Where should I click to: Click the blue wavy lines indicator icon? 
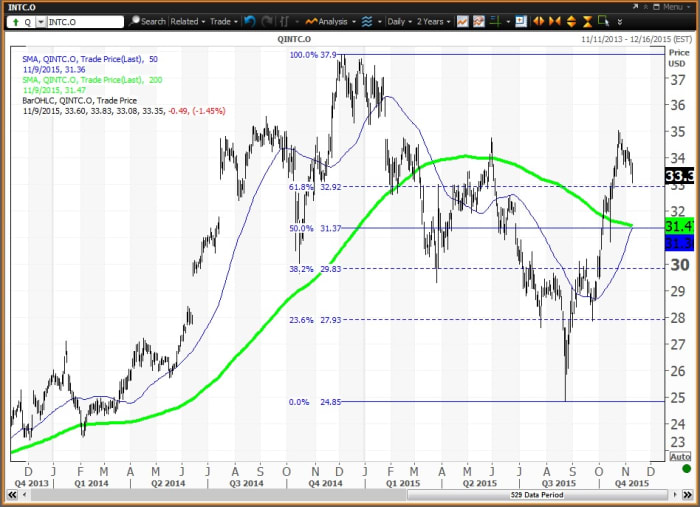(367, 21)
